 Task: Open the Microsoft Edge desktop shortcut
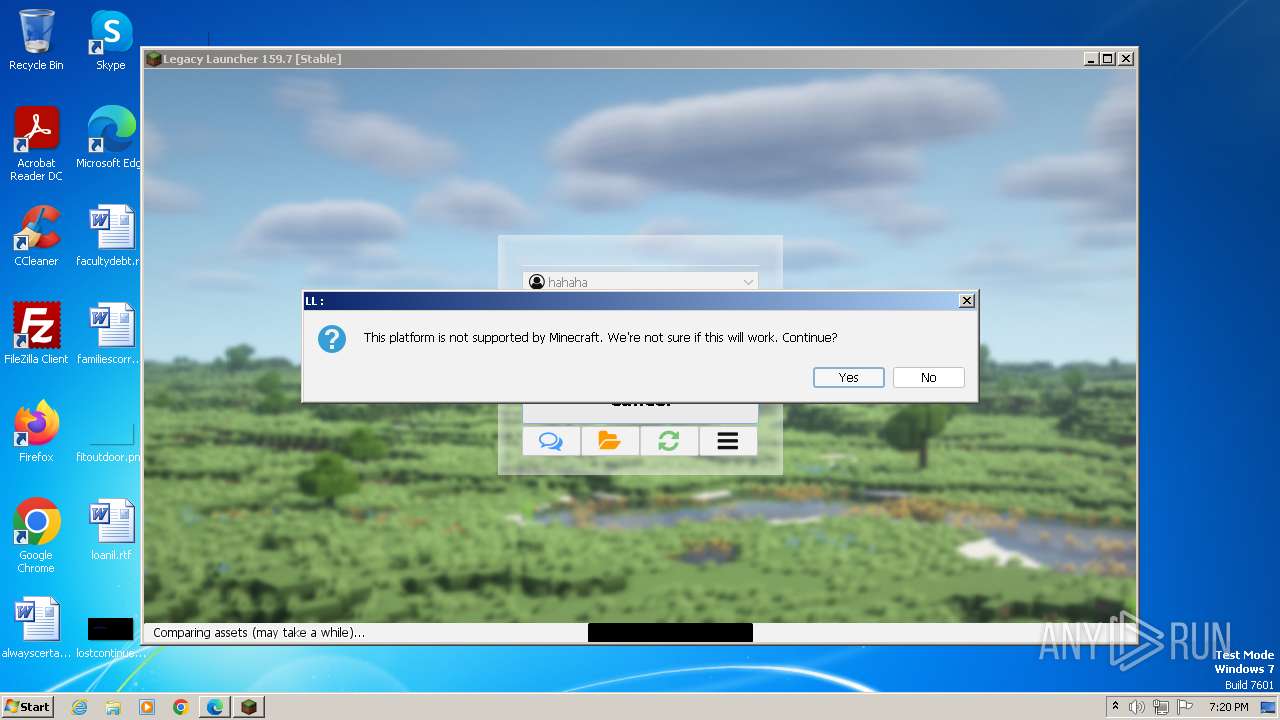(110, 138)
